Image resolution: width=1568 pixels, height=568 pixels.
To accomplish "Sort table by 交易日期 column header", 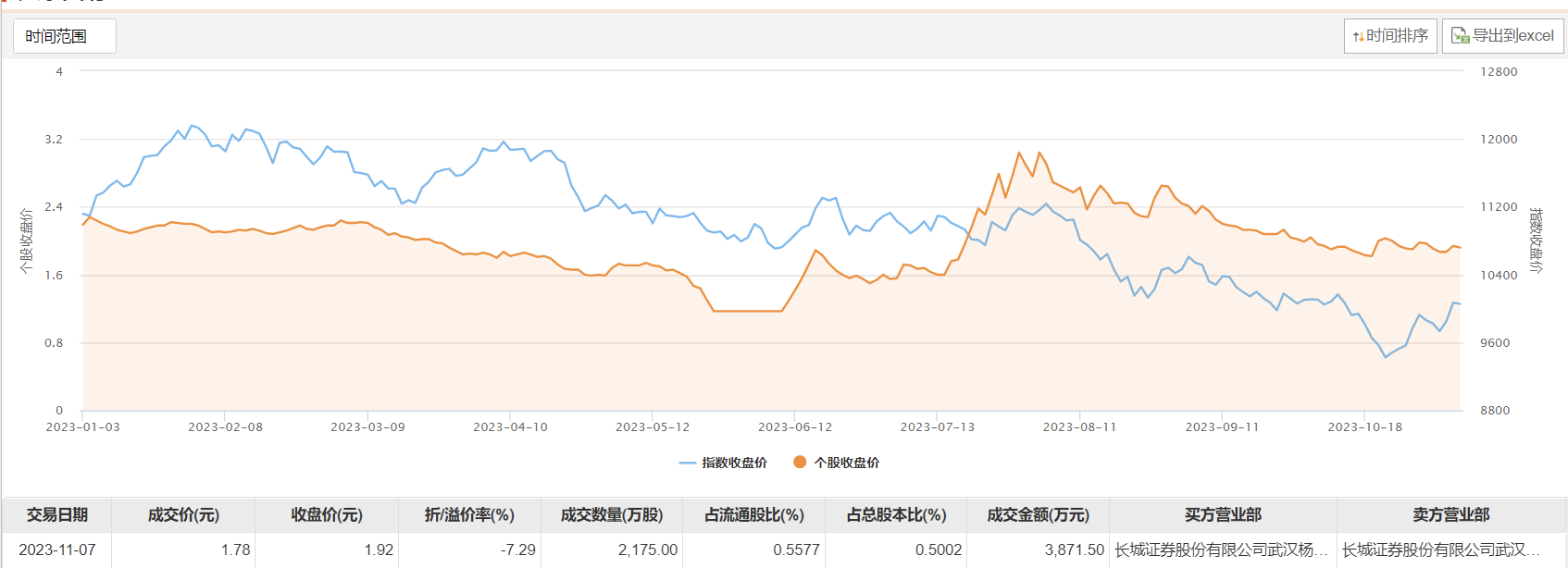I will tap(57, 514).
